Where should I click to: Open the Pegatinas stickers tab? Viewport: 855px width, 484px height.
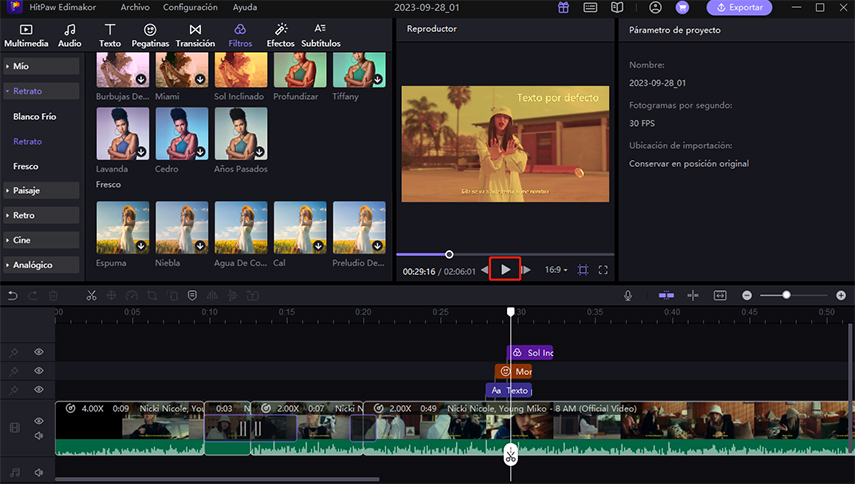(x=150, y=35)
